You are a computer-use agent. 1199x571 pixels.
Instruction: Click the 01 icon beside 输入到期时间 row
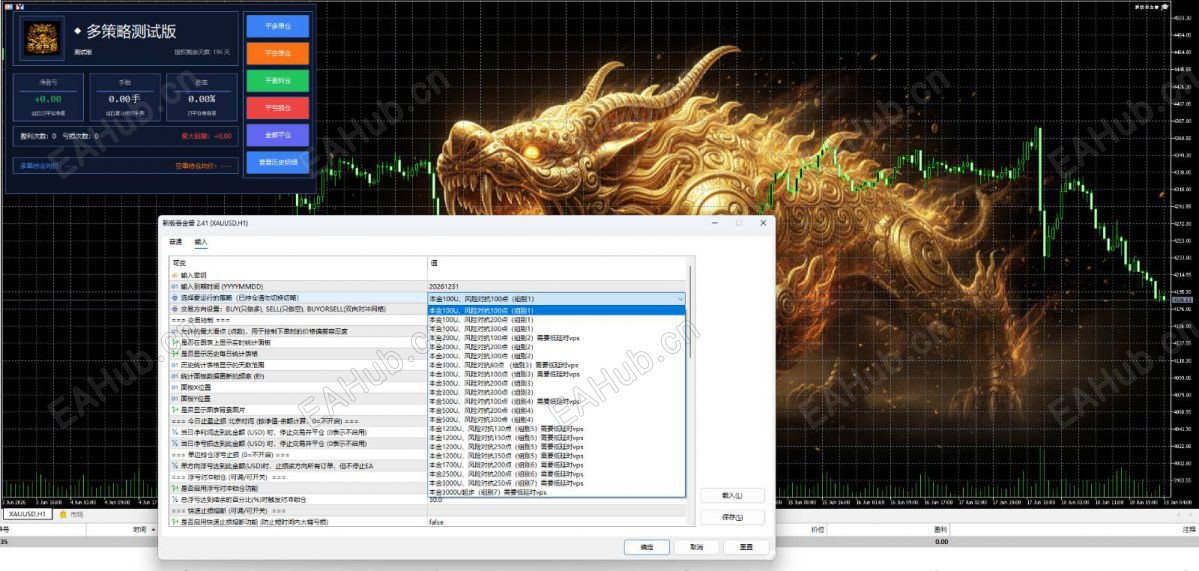point(174,287)
